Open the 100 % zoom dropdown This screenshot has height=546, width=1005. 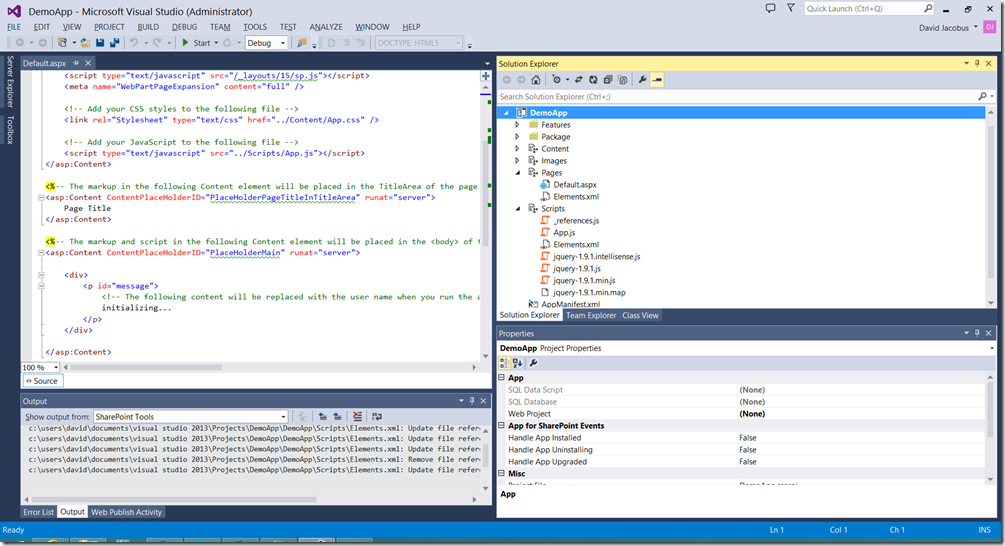(56, 367)
